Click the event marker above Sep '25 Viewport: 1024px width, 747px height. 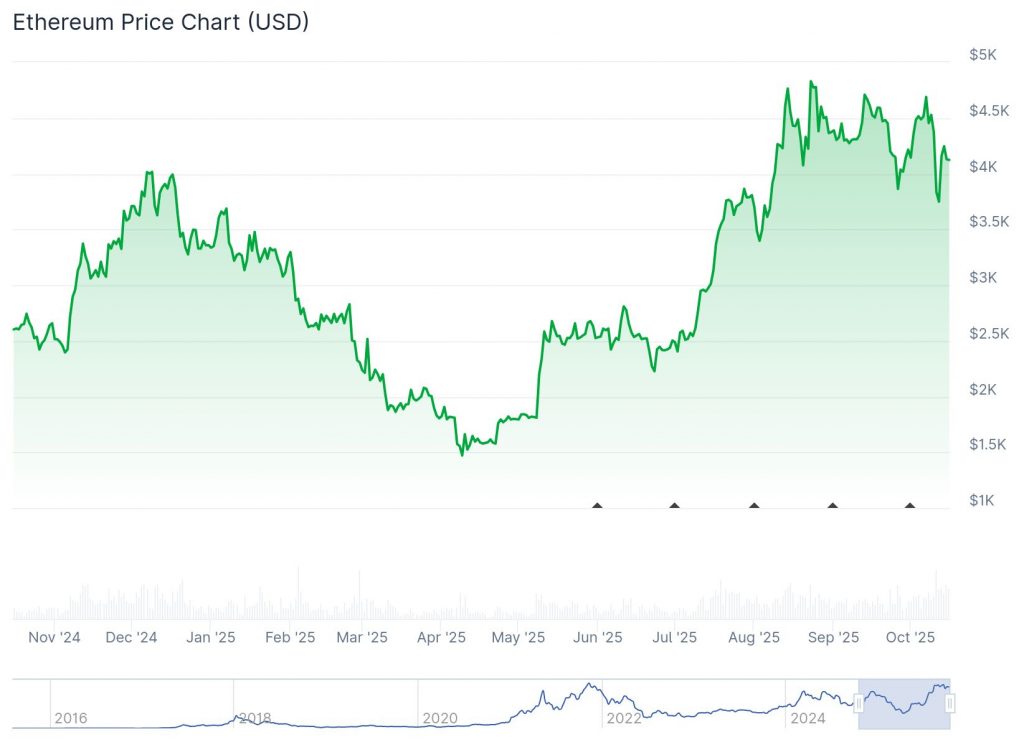[x=833, y=506]
